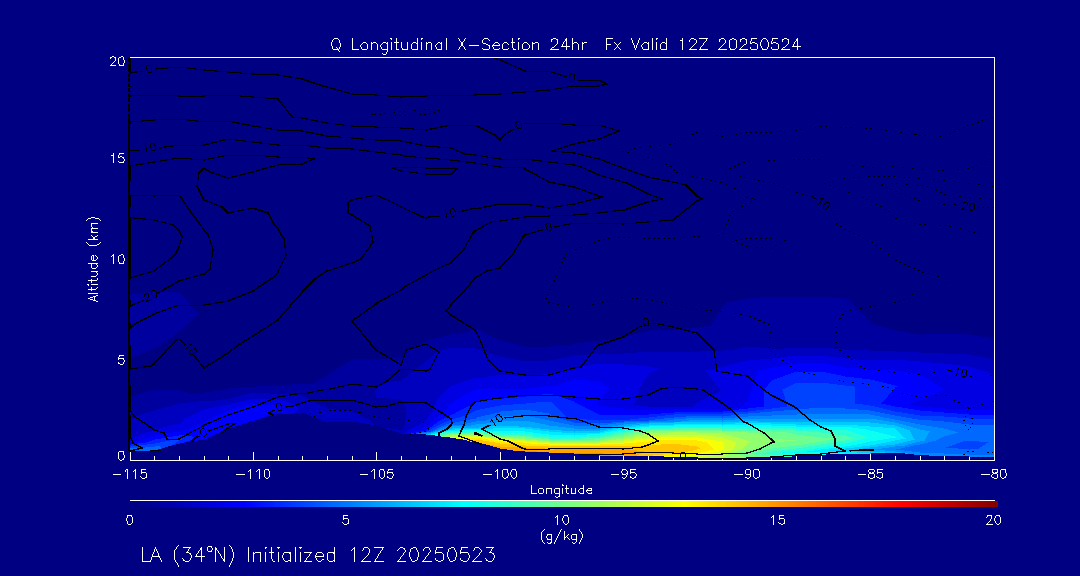
Task: Click the colorbar "15" scale label
Action: coord(778,521)
